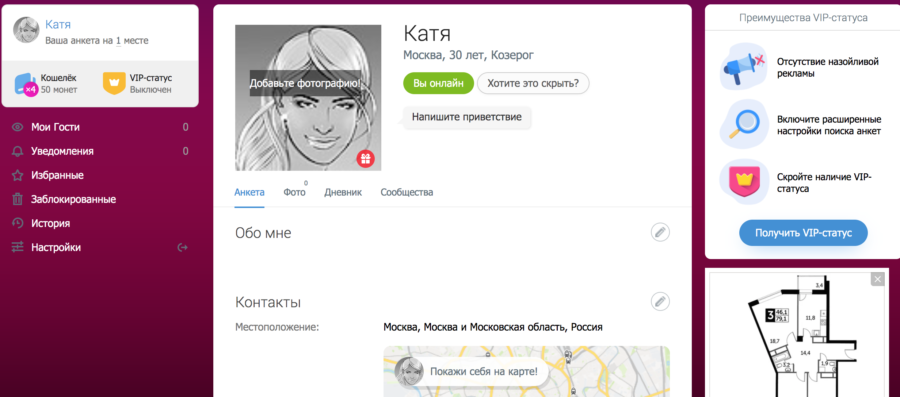Click the Обо мне heading

click(x=263, y=233)
